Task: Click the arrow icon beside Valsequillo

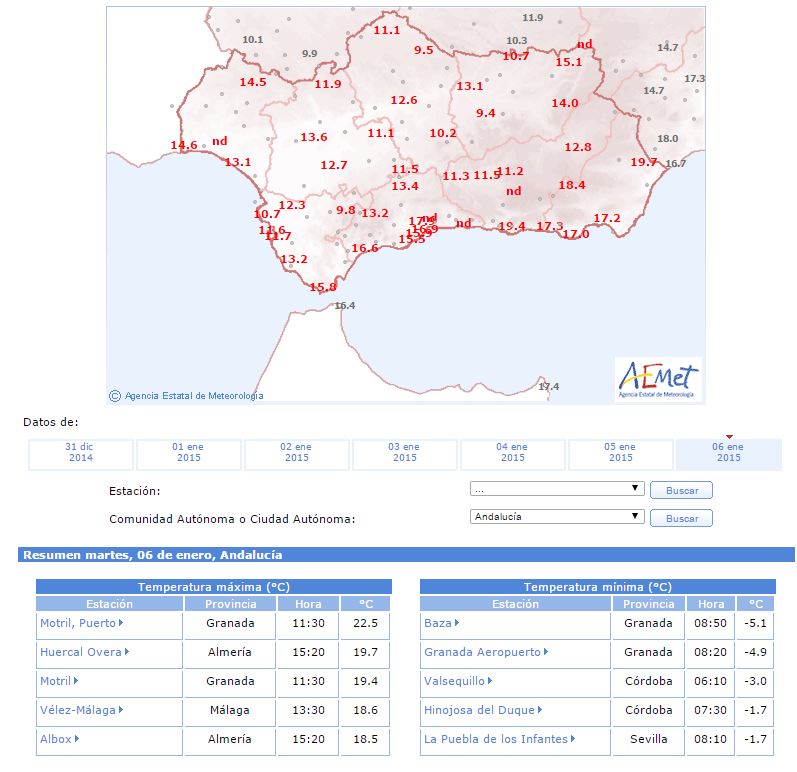Action: pos(490,681)
